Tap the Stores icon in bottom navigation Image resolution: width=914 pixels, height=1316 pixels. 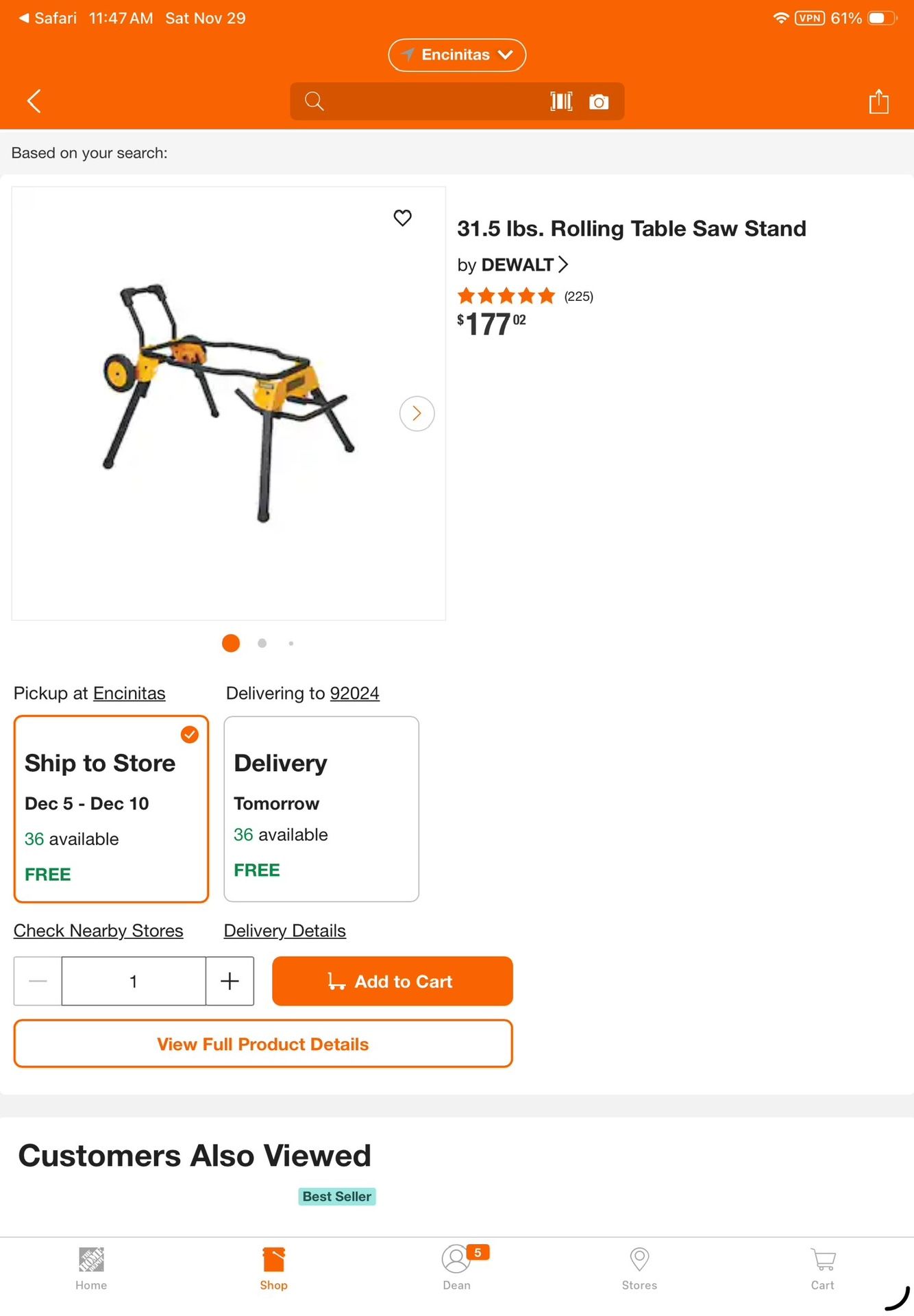[x=639, y=1268]
